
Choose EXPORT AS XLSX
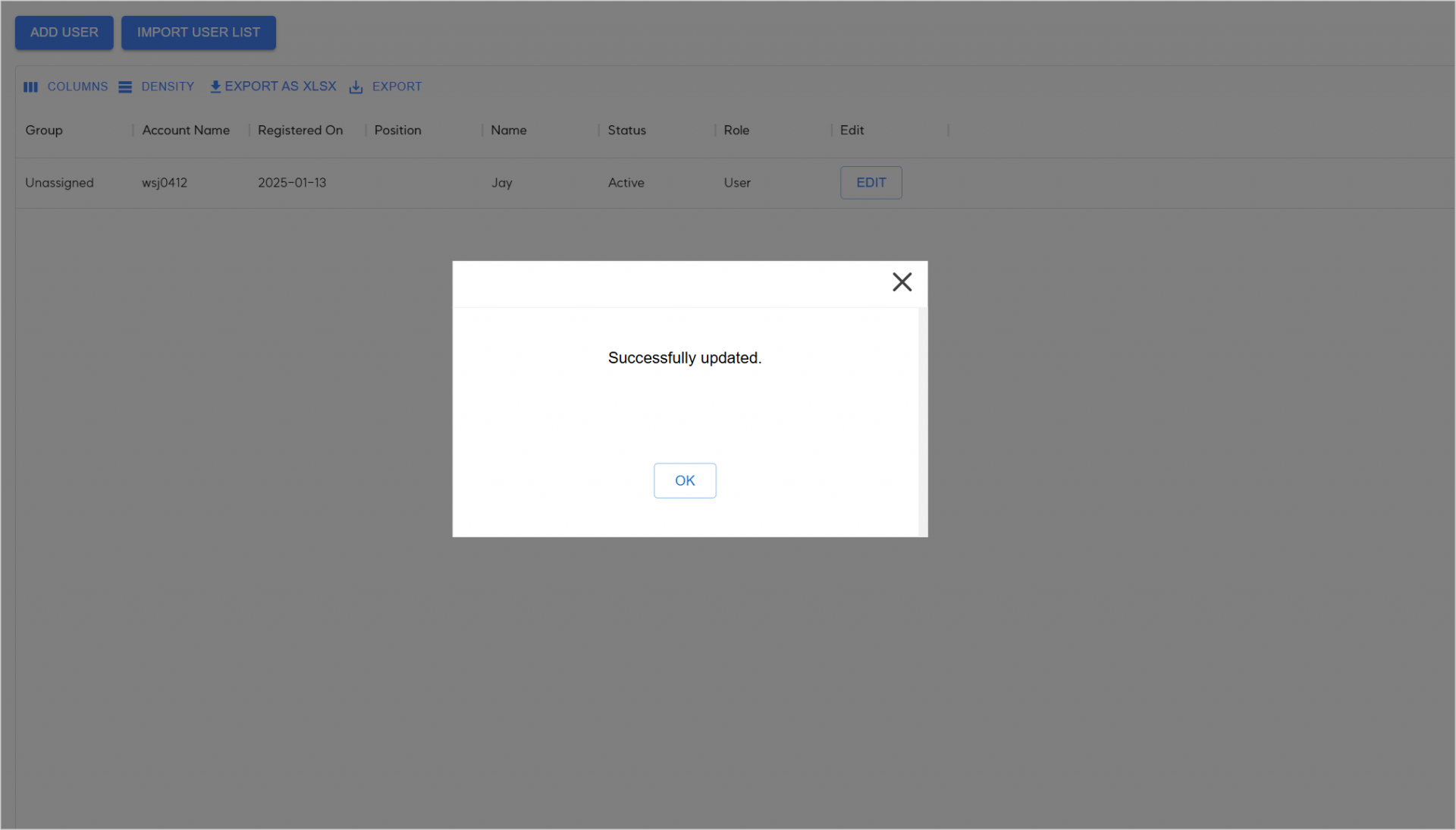click(280, 86)
